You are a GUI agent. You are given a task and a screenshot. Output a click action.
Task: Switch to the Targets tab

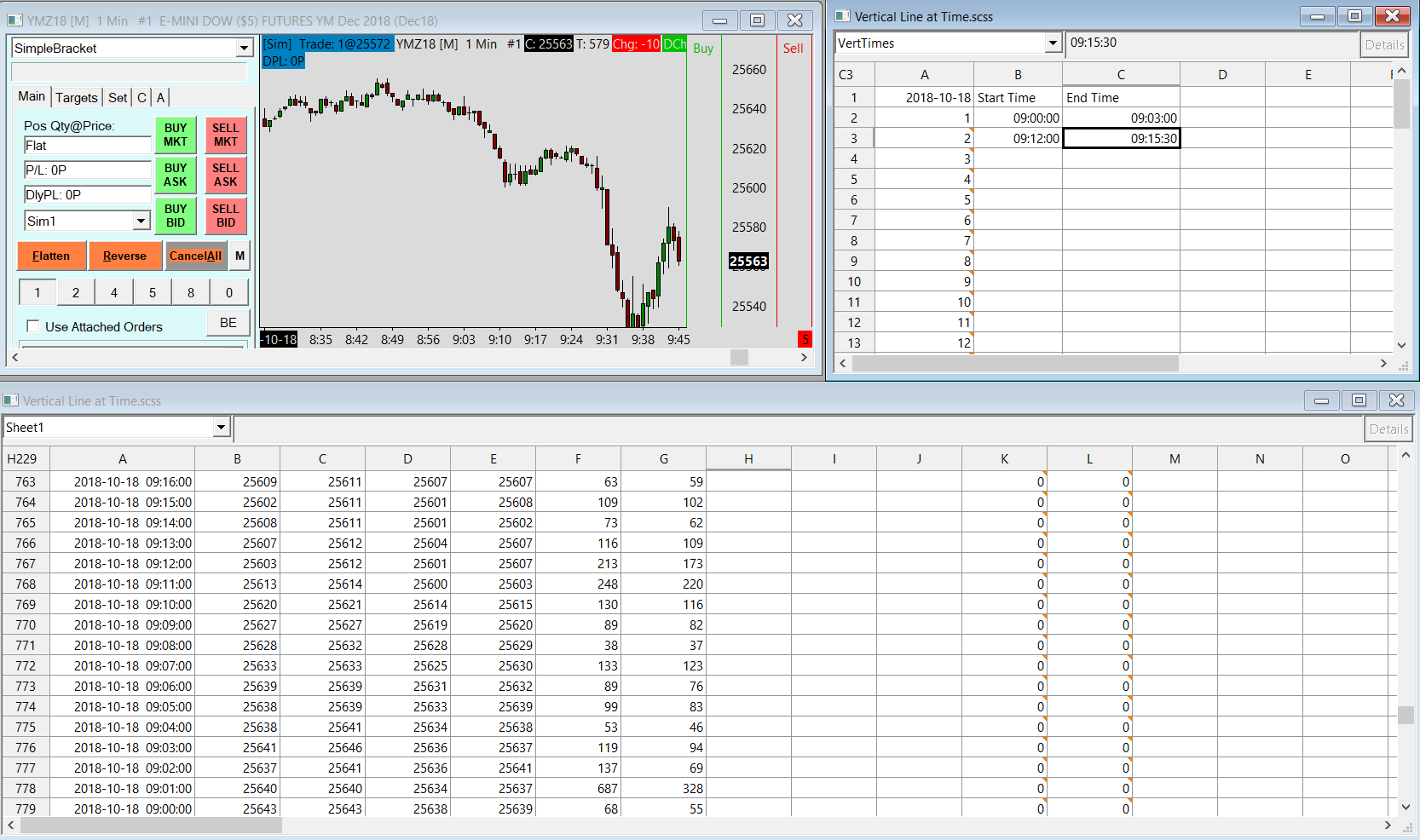point(77,97)
